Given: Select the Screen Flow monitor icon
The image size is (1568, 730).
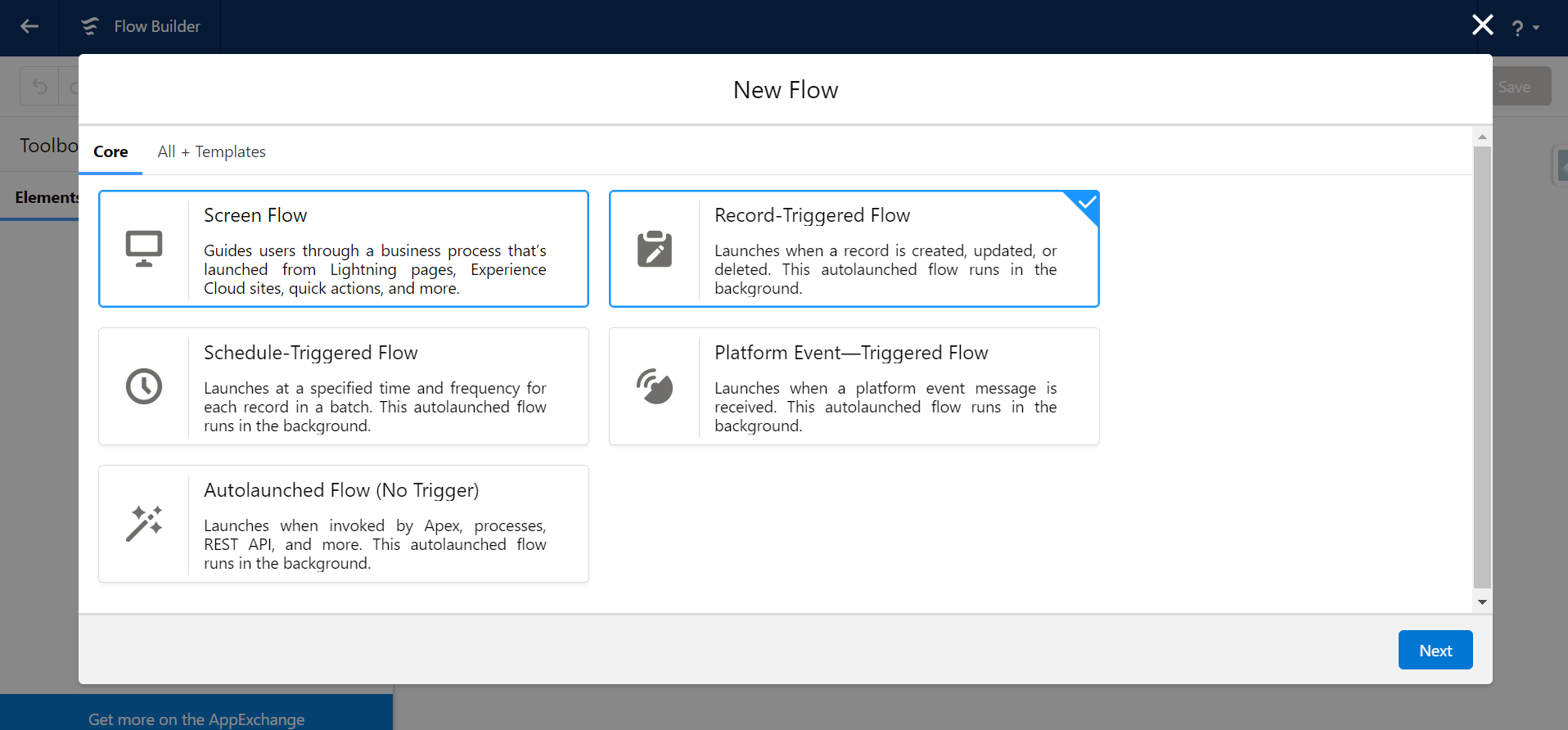Looking at the screenshot, I should click(144, 249).
